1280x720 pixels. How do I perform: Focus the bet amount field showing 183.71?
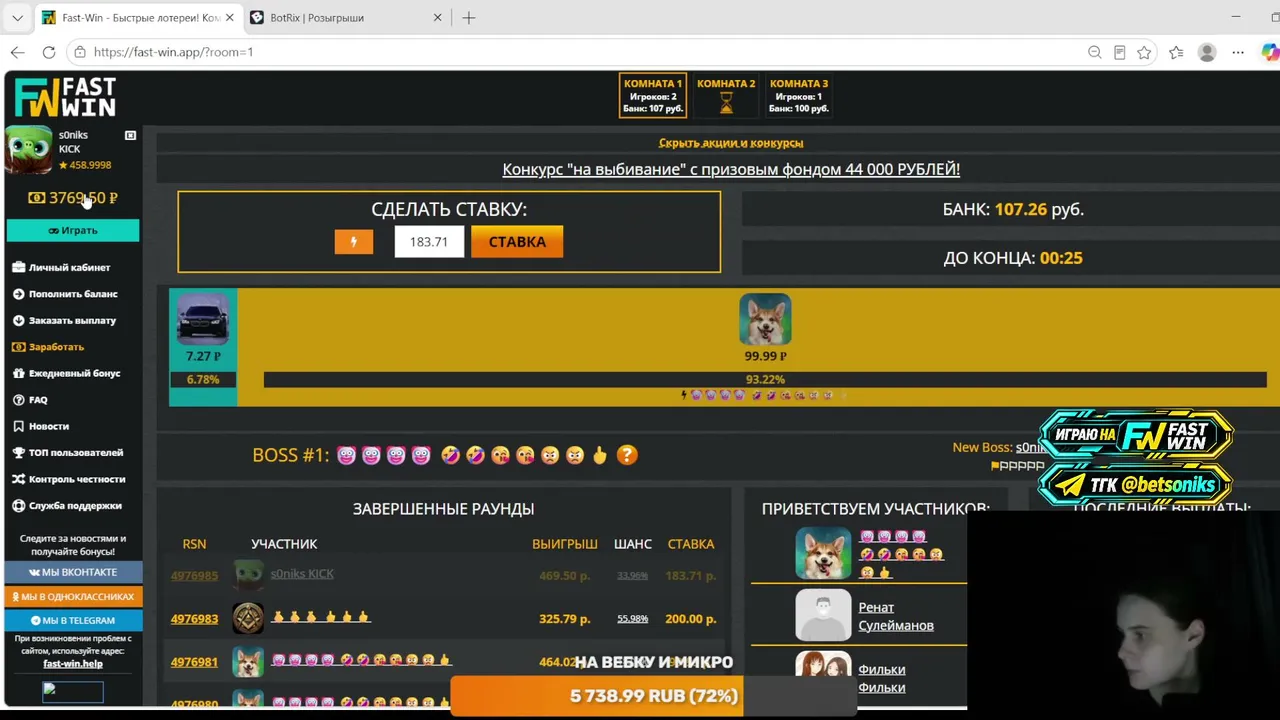click(x=429, y=242)
